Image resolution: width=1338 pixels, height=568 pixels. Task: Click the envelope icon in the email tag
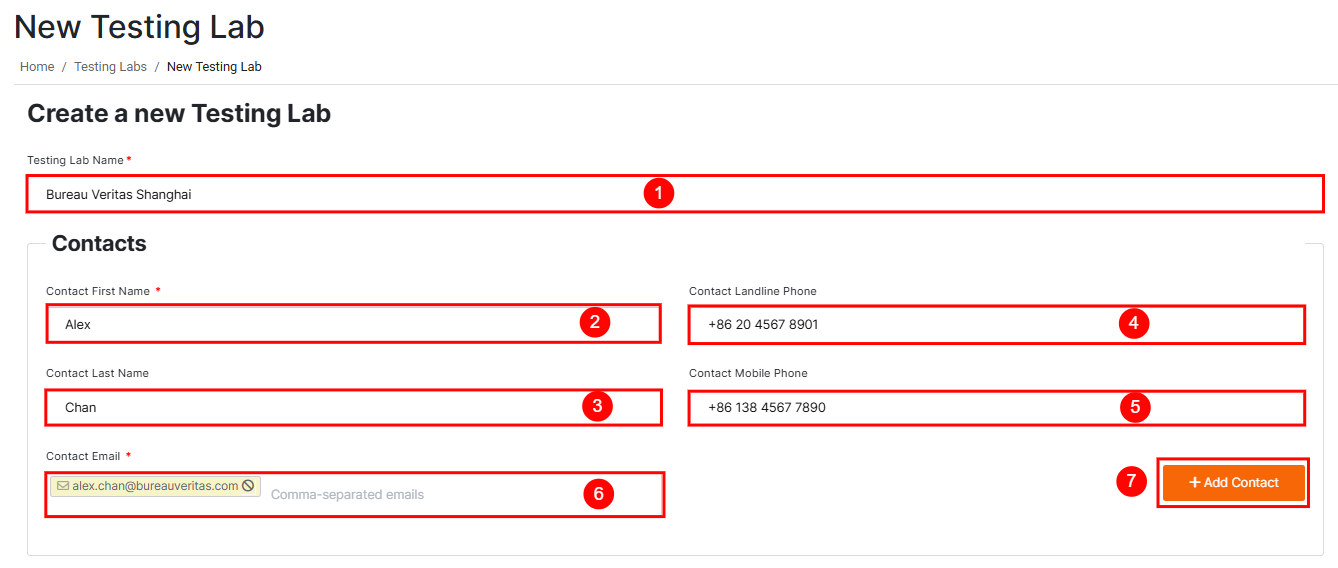point(63,486)
